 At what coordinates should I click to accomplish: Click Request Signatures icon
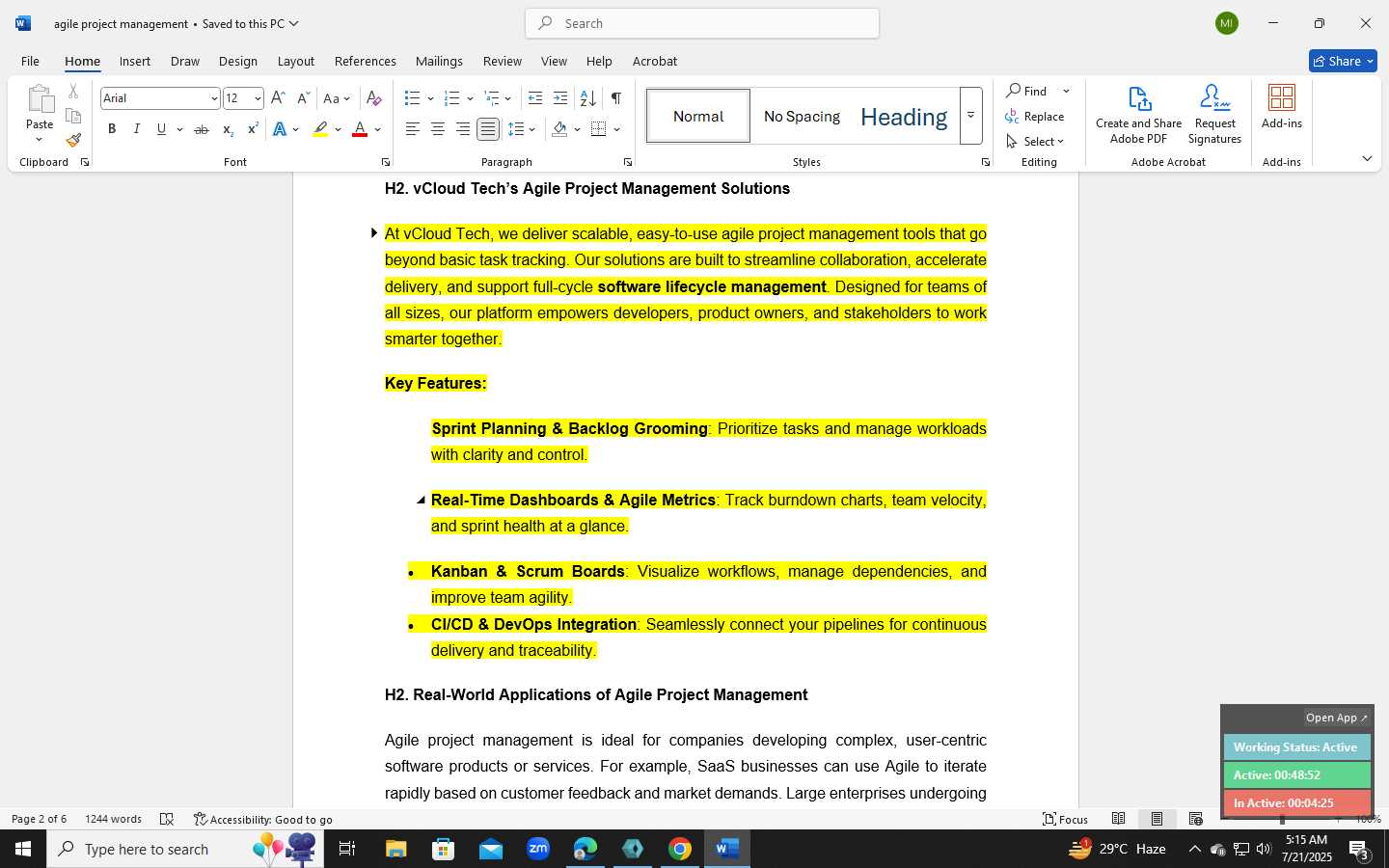click(x=1214, y=114)
